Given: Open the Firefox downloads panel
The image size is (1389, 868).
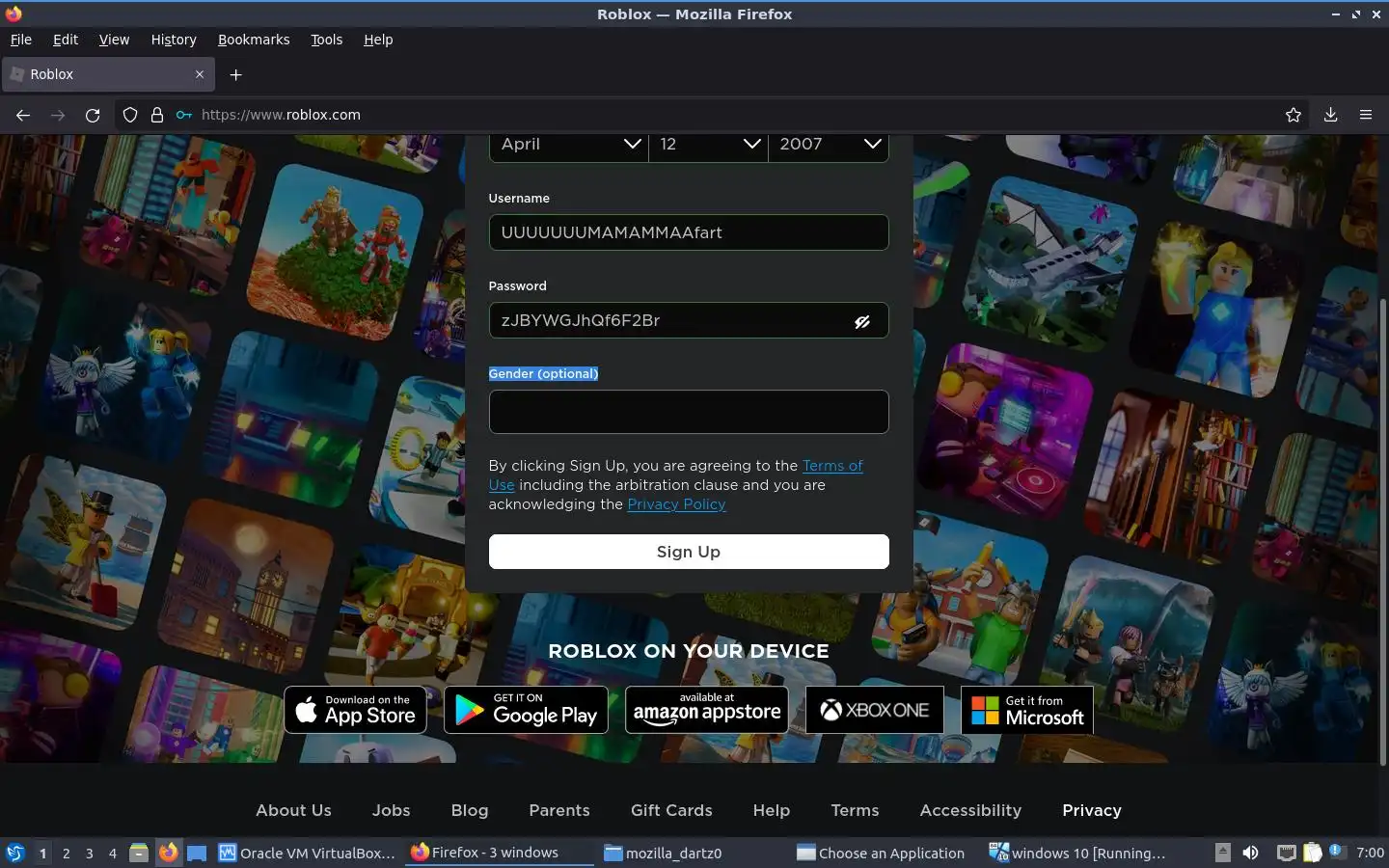Looking at the screenshot, I should click(1330, 115).
